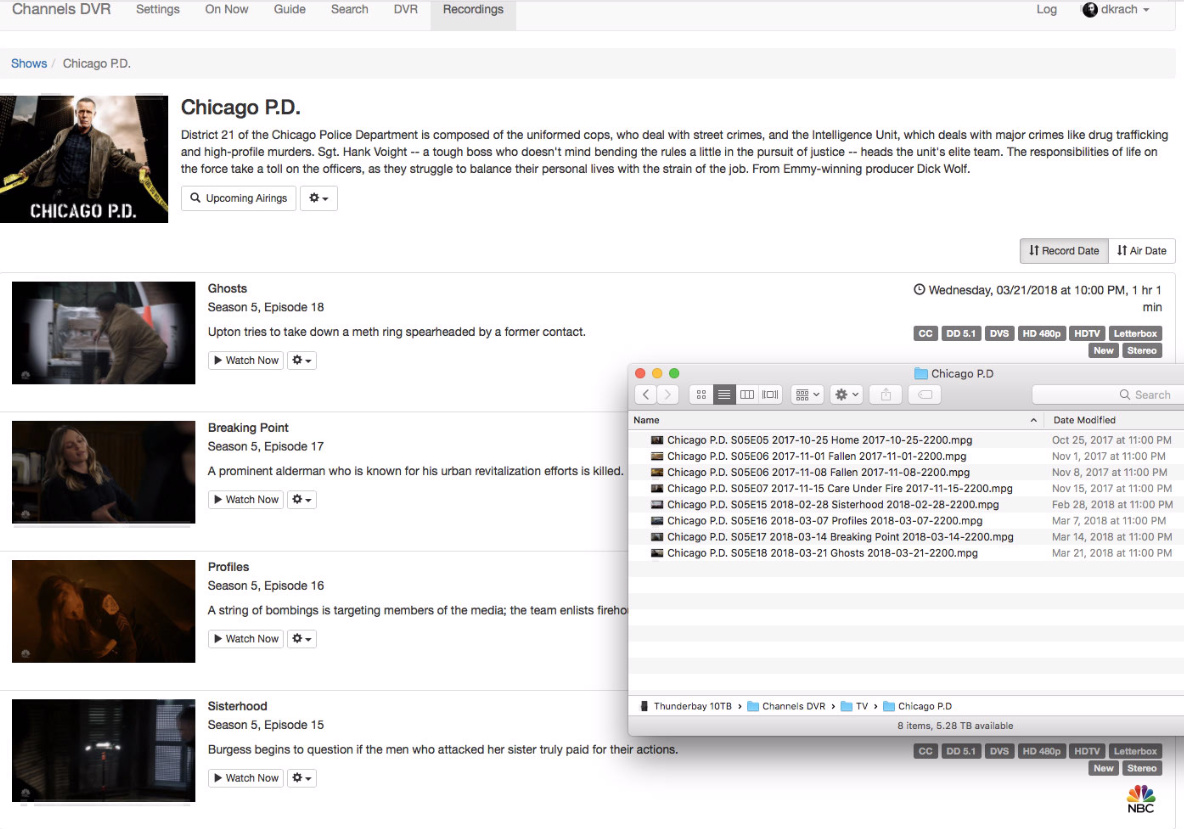The width and height of the screenshot is (1184, 829).
Task: Click the Upcoming Airings button
Action: 238,198
